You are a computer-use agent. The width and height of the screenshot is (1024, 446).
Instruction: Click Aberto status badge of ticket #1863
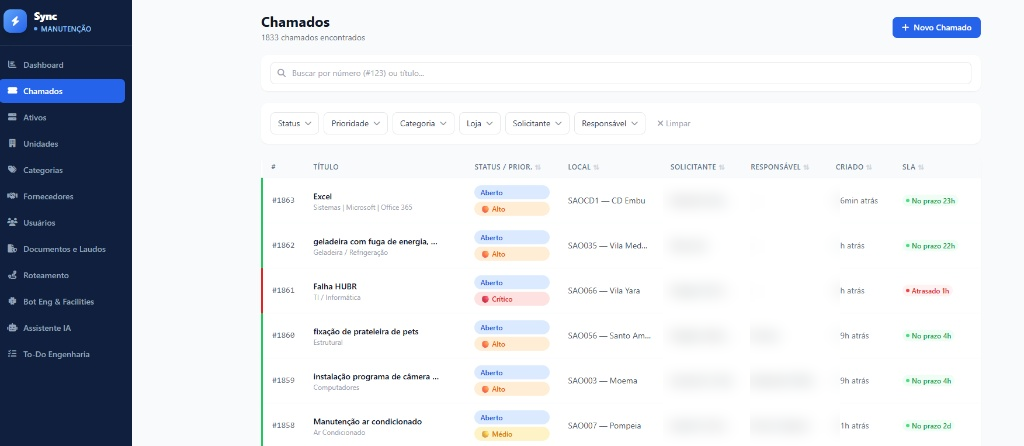point(512,193)
